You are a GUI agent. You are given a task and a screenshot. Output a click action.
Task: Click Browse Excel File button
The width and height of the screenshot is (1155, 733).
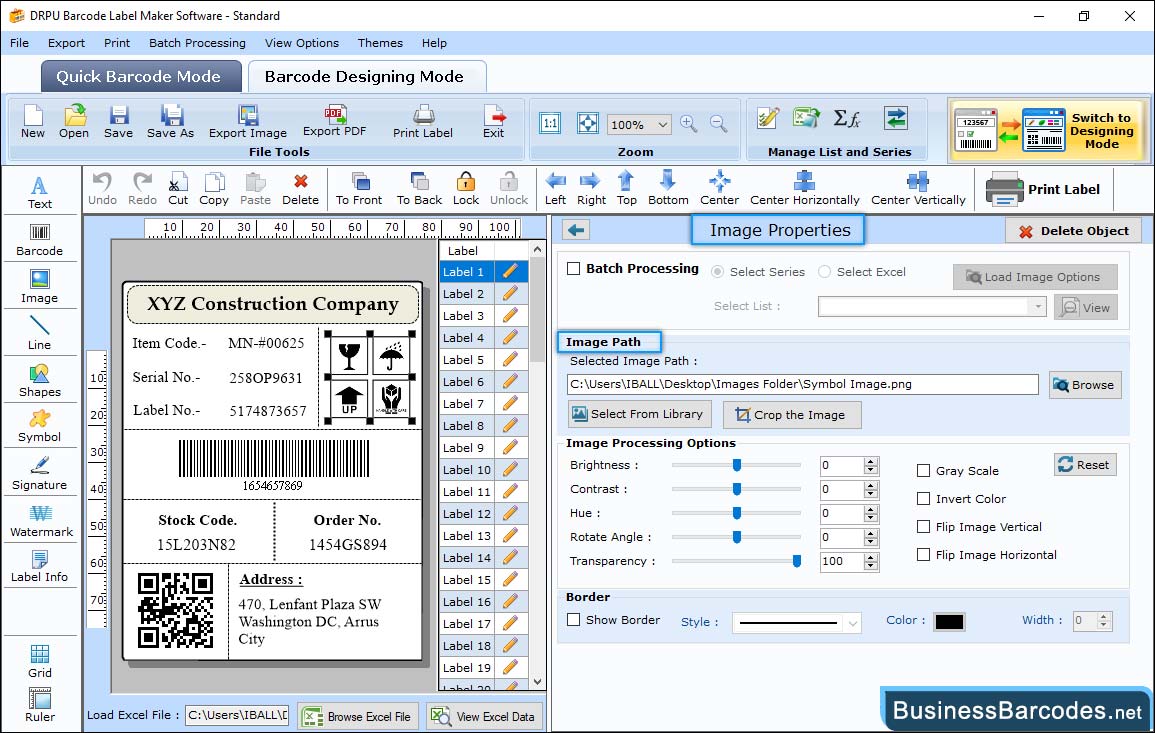358,716
